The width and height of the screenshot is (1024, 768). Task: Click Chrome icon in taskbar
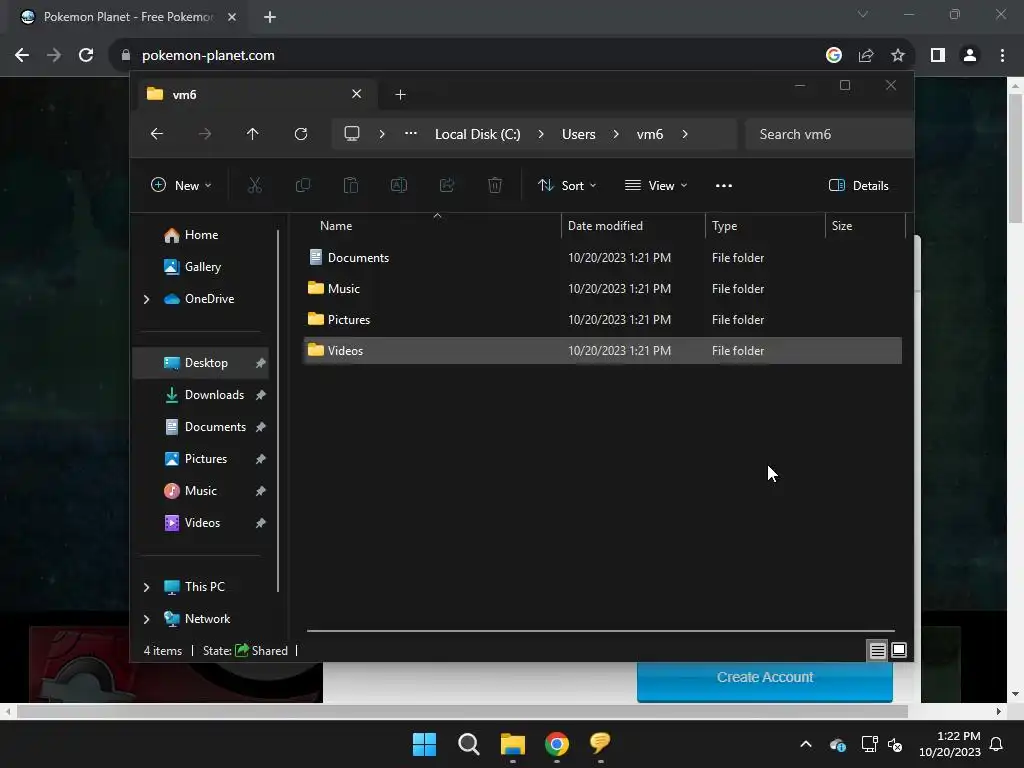(557, 744)
